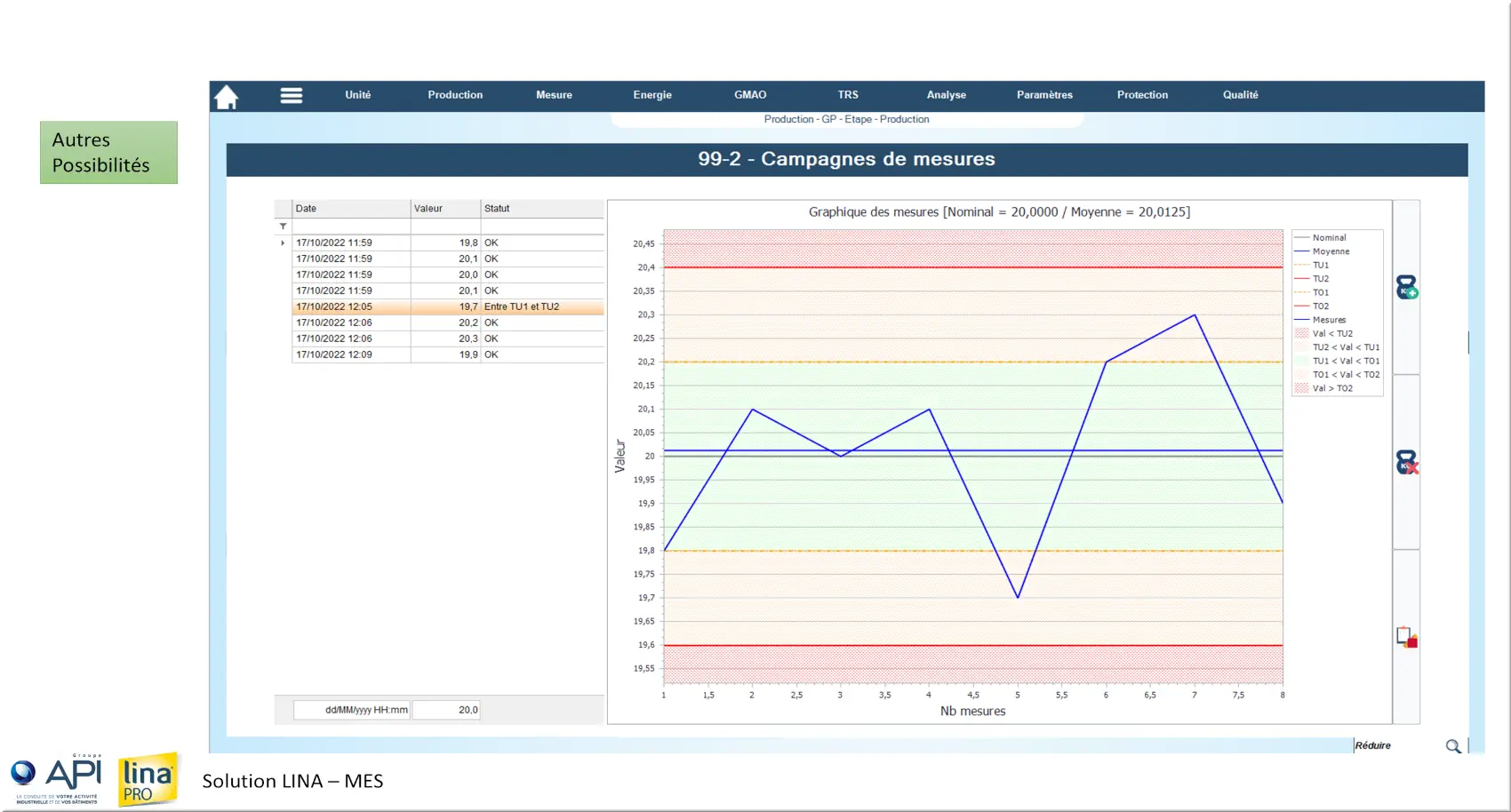The height and width of the screenshot is (812, 1511).
Task: Select the highlighted row 17/10/2022 12:05
Action: pyautogui.click(x=448, y=306)
